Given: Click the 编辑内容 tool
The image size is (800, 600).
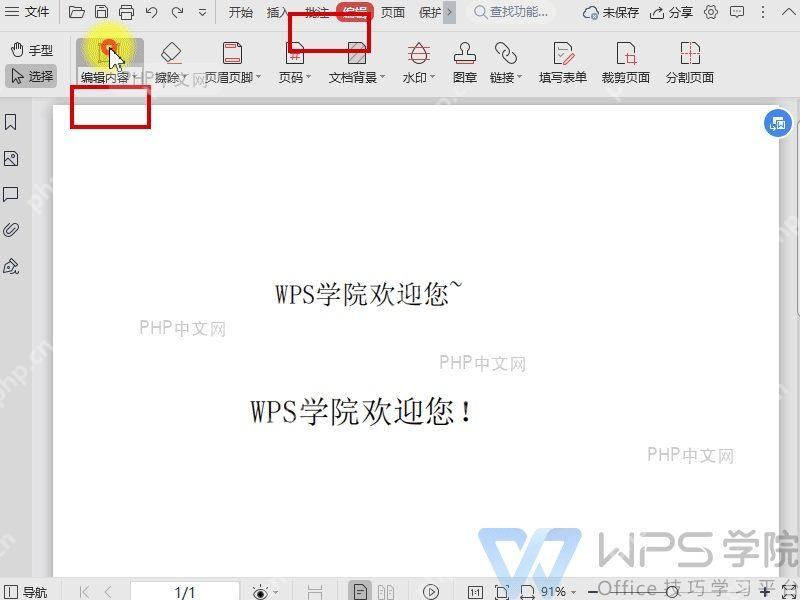Looking at the screenshot, I should tap(108, 61).
